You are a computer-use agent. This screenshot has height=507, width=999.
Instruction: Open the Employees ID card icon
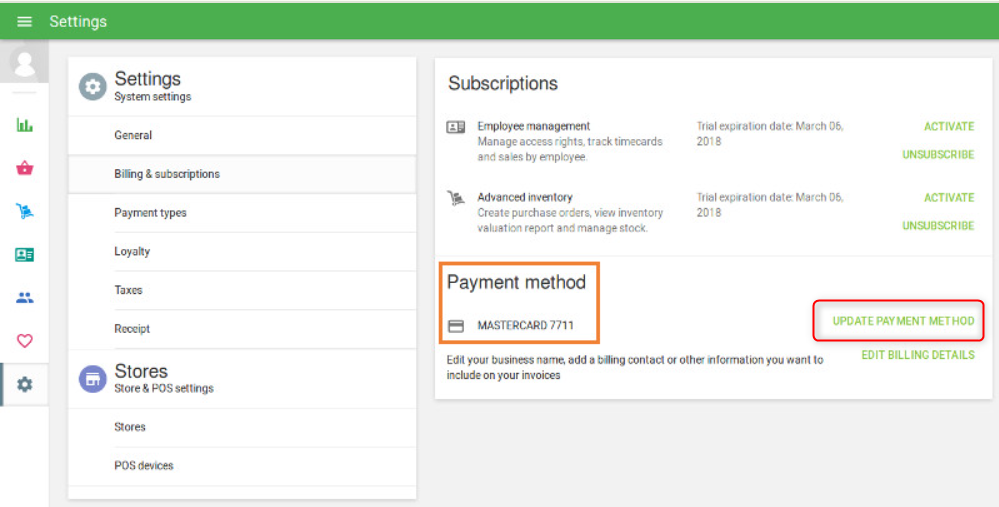point(24,255)
